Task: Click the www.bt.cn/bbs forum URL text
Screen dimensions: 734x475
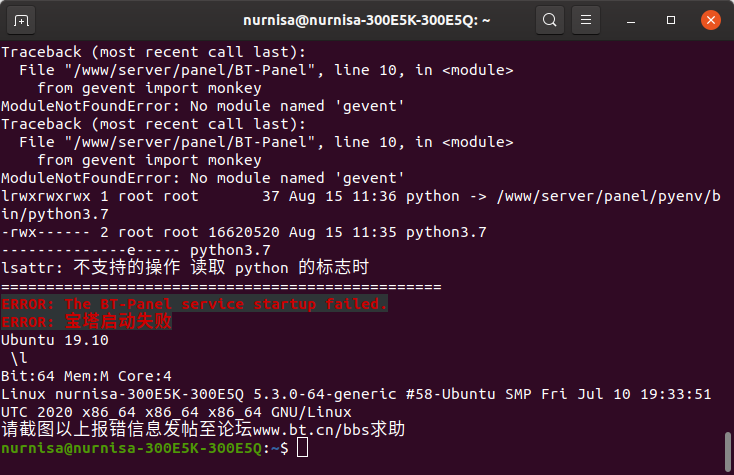Action: (x=311, y=430)
